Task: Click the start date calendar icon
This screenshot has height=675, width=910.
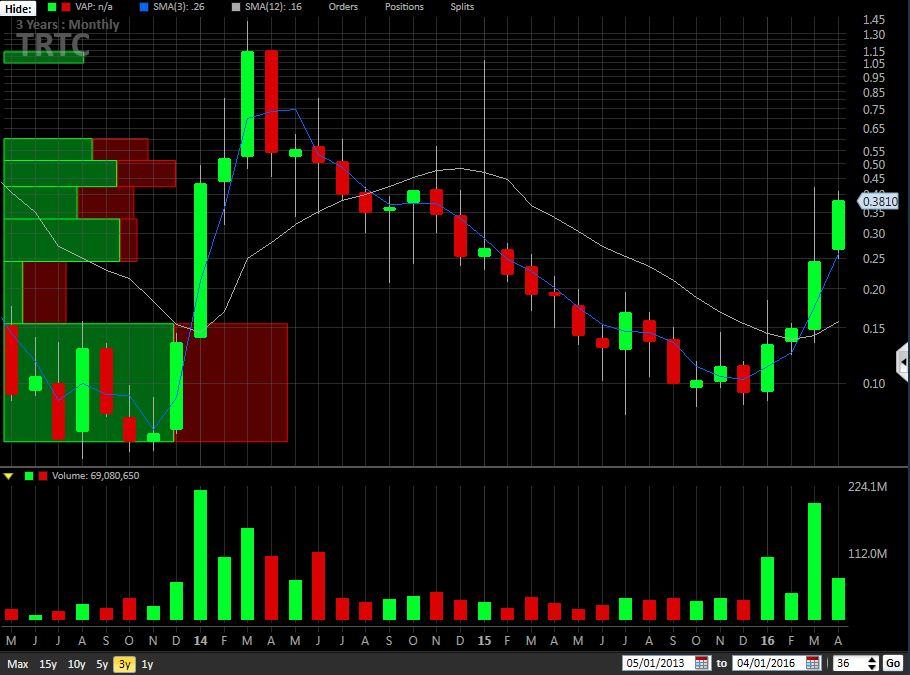Action: pyautogui.click(x=702, y=663)
